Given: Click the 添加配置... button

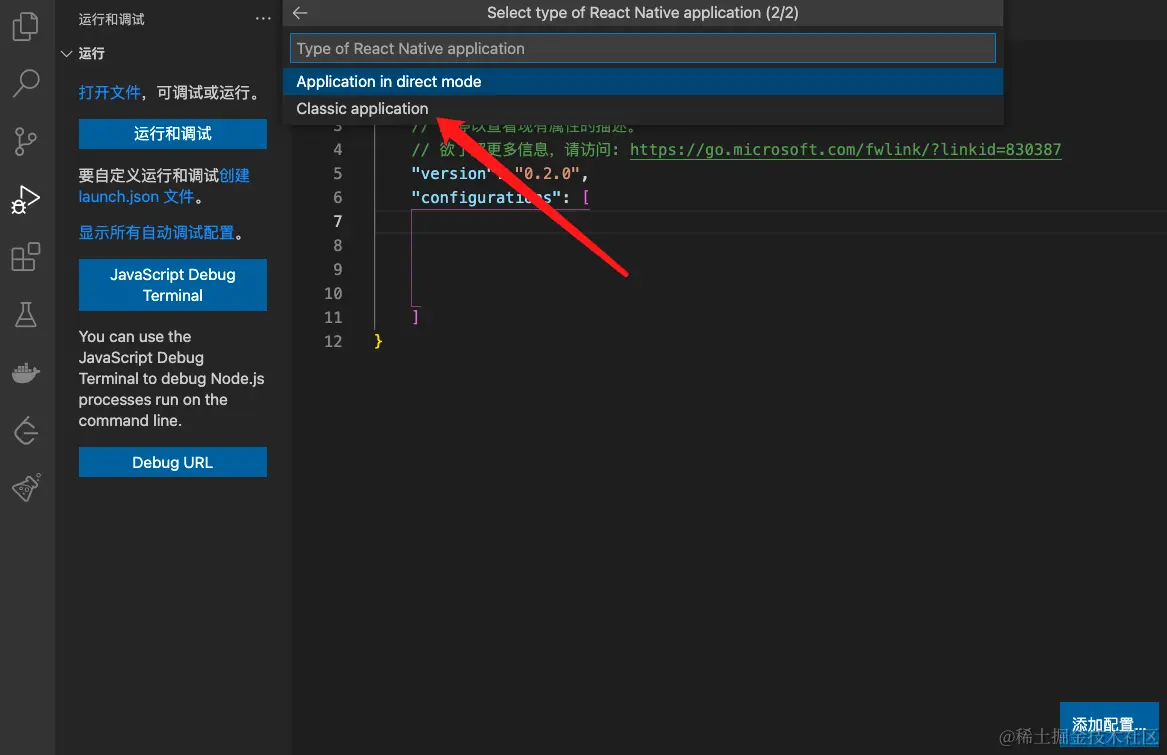Looking at the screenshot, I should click(1109, 724).
